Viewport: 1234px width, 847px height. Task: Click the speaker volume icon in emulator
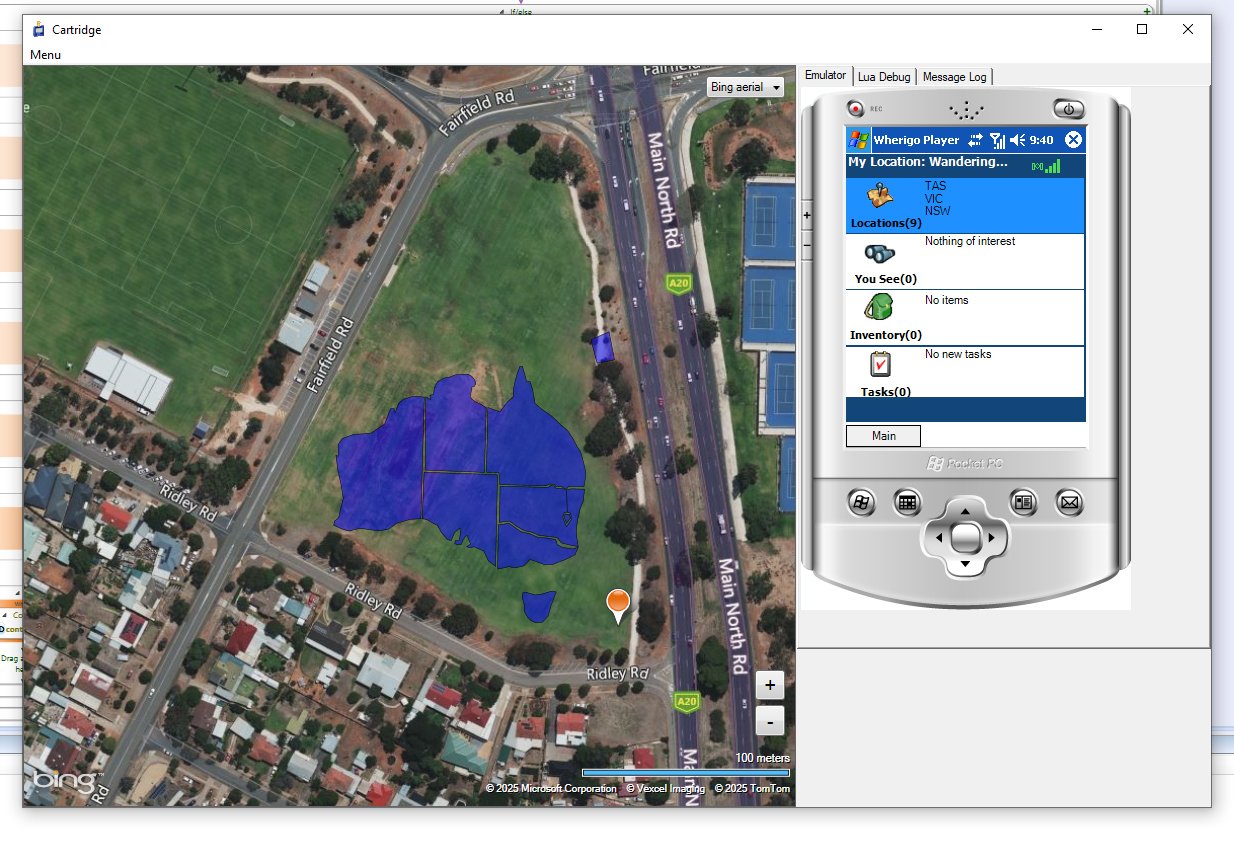tap(1017, 140)
